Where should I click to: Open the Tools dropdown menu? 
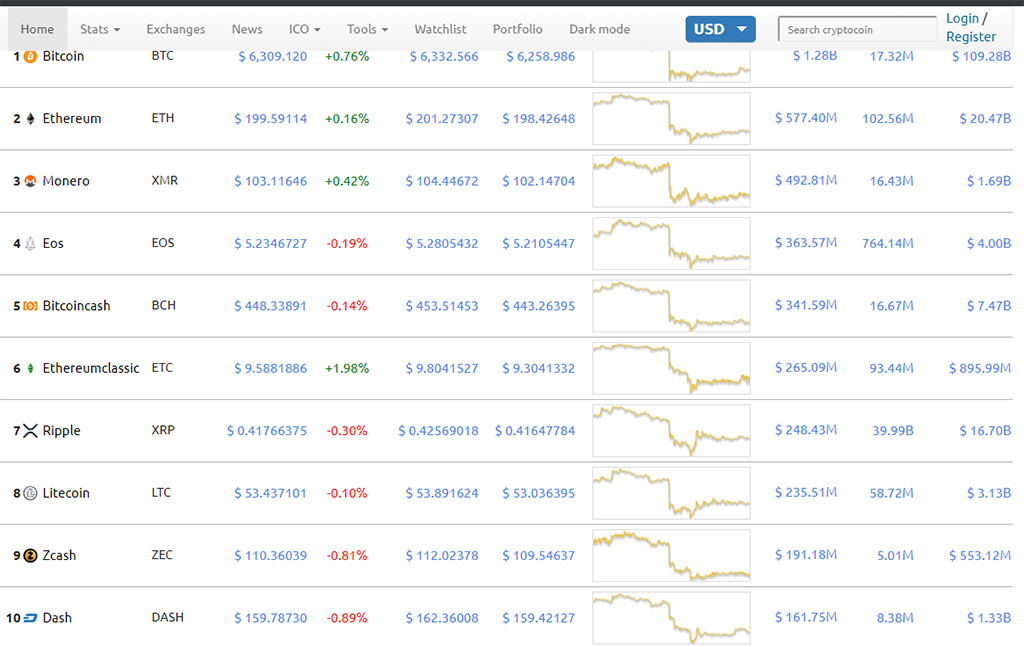pos(367,29)
